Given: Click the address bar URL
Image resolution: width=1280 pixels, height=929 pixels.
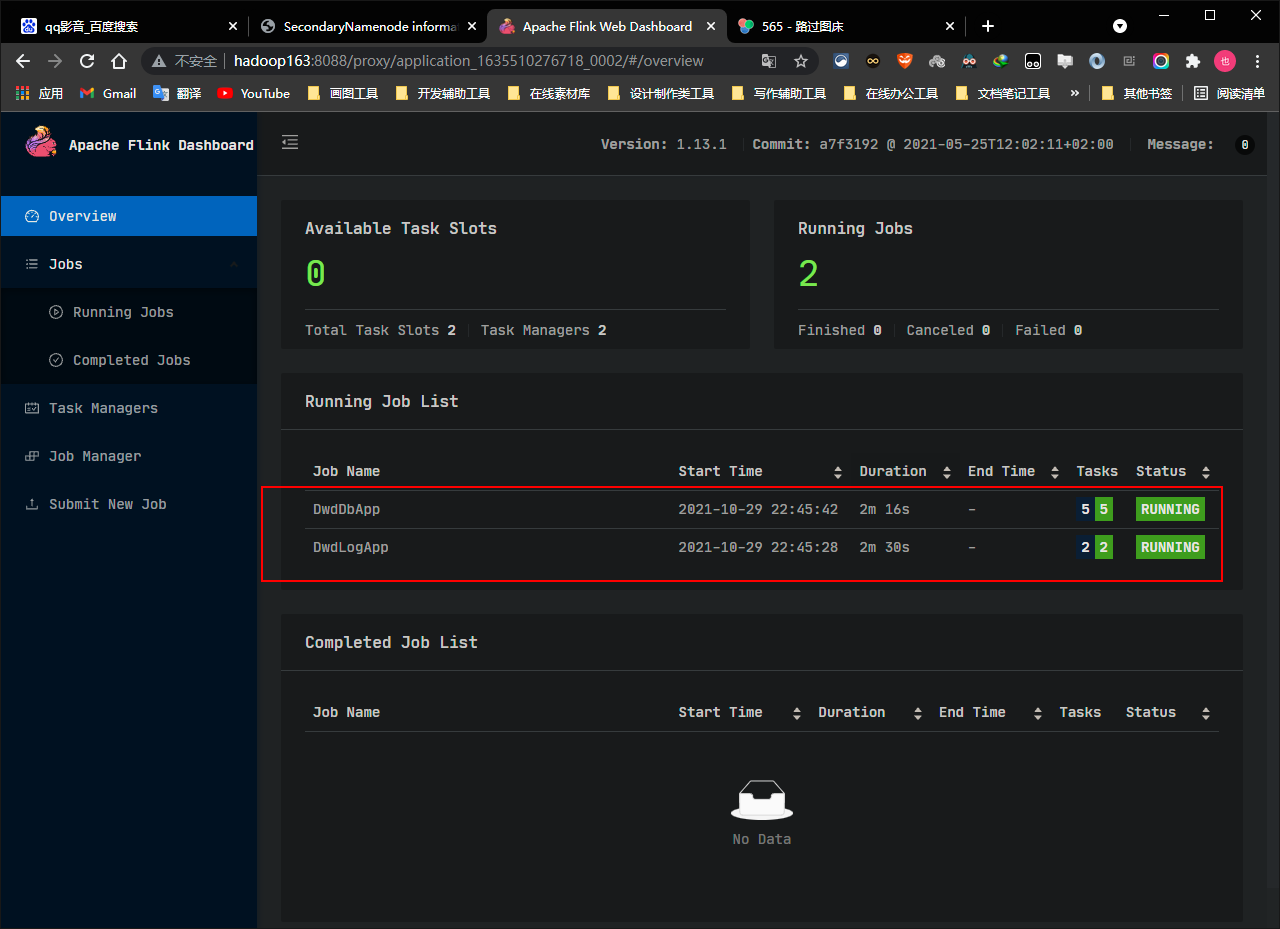Looking at the screenshot, I should coord(468,61).
